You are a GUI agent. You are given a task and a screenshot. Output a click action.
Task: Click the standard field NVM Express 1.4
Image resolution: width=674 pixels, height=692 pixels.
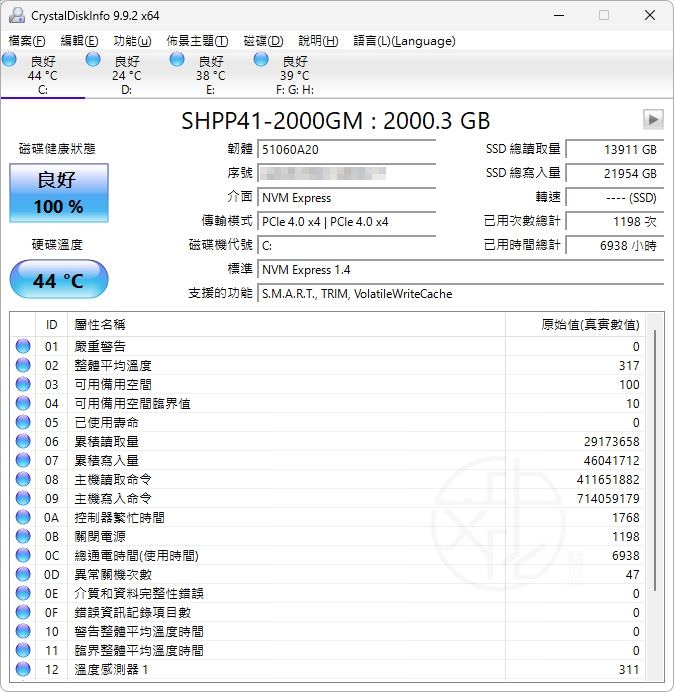coord(460,270)
